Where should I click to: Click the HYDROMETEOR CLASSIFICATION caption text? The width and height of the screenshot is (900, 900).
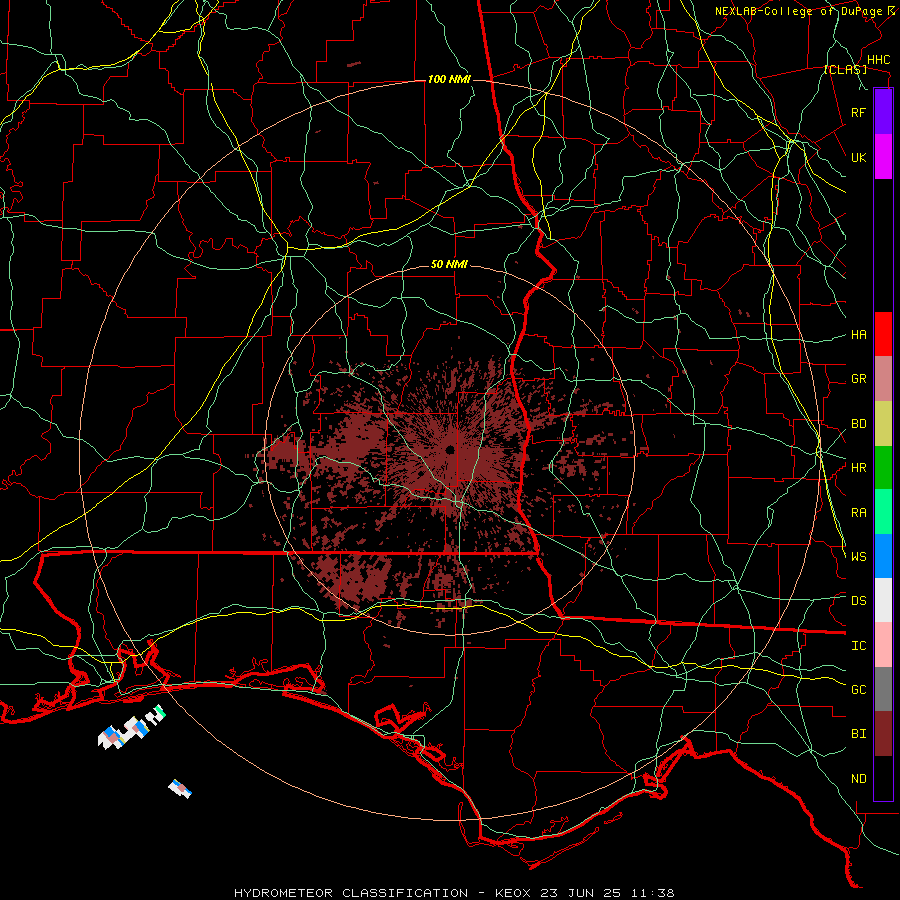click(x=351, y=893)
